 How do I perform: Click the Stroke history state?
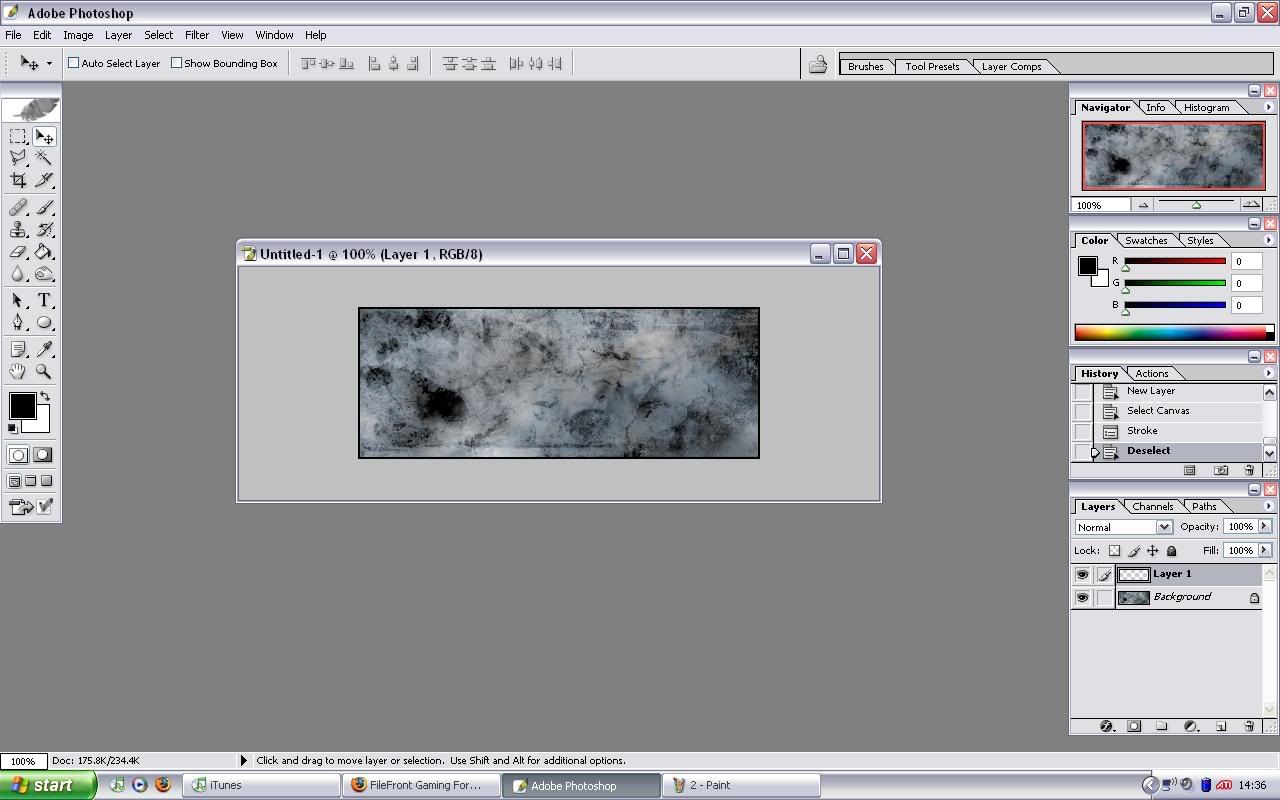tap(1142, 431)
